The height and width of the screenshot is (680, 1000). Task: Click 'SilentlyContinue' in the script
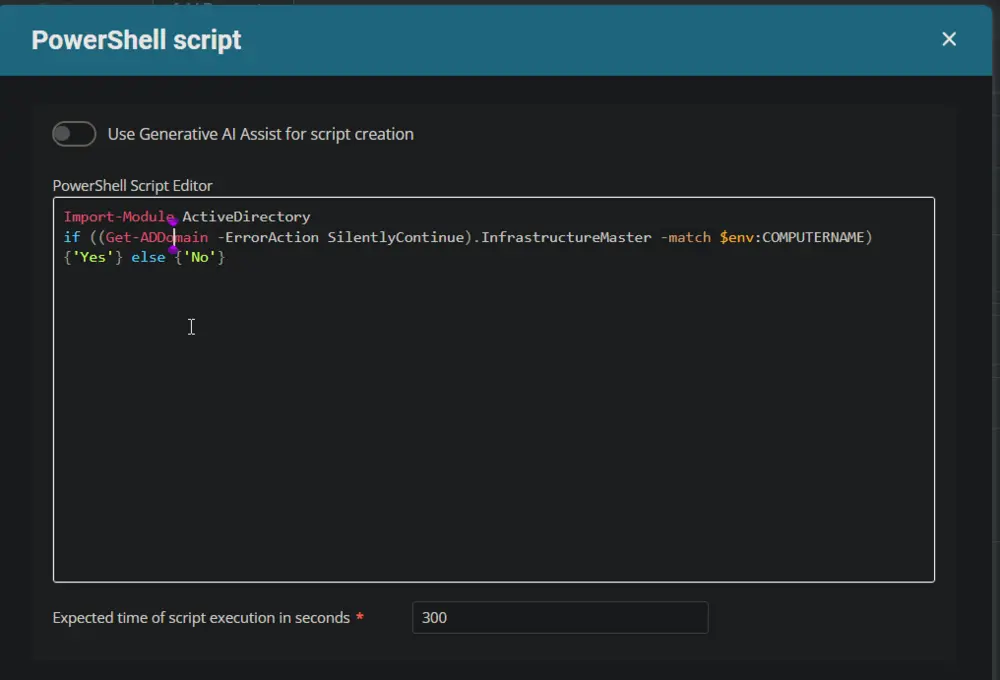[395, 237]
